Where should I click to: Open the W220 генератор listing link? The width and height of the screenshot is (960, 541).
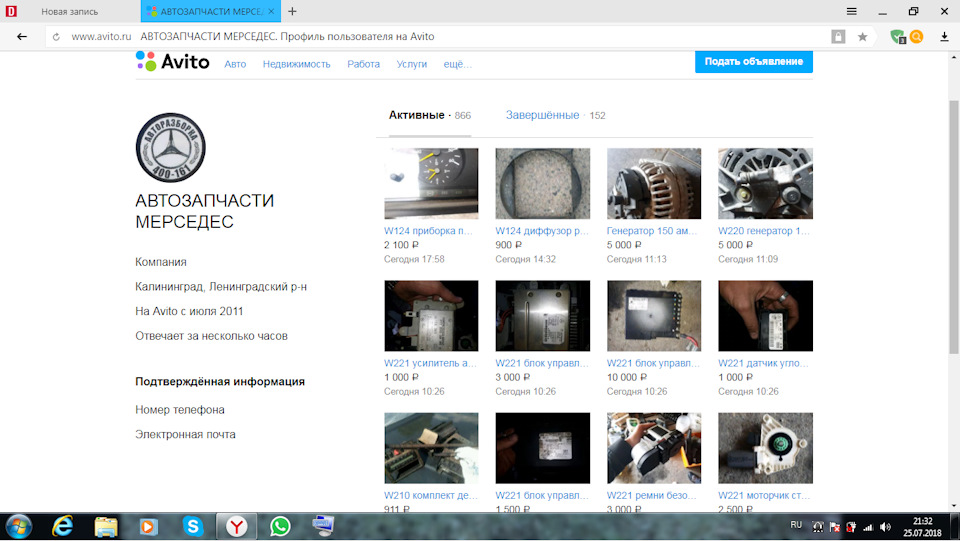pos(763,231)
